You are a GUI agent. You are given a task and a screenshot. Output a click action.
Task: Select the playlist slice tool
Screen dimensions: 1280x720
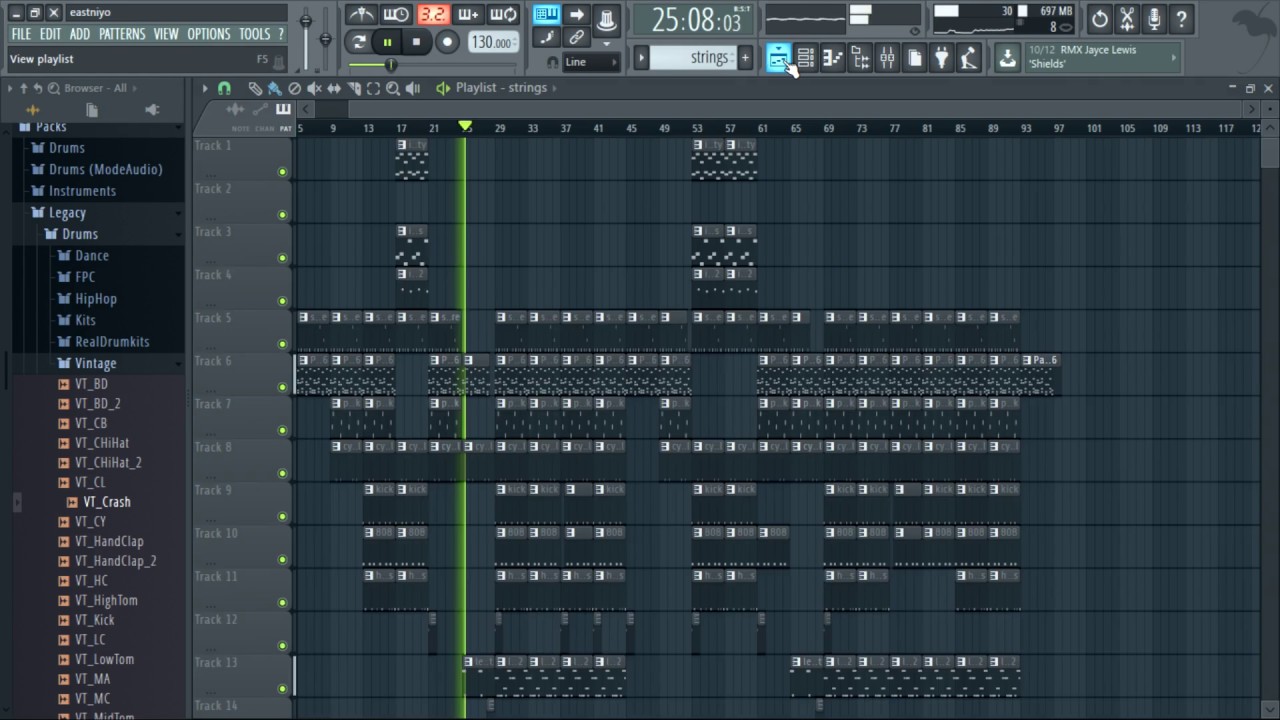coord(353,88)
